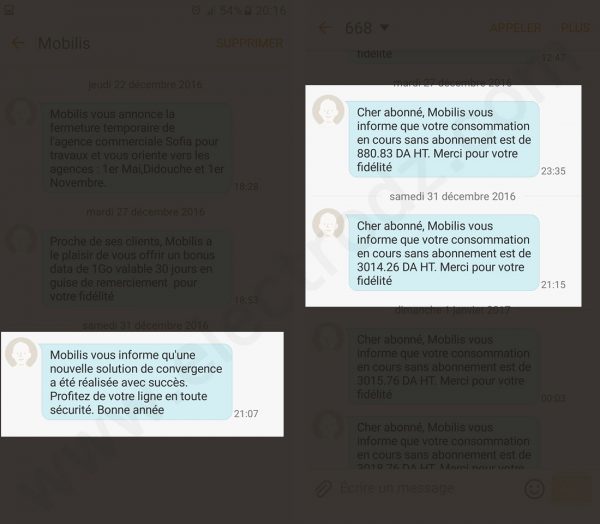The width and height of the screenshot is (600, 524).
Task: Tap avatar beside the 3015.76 DA message
Action: (328, 338)
